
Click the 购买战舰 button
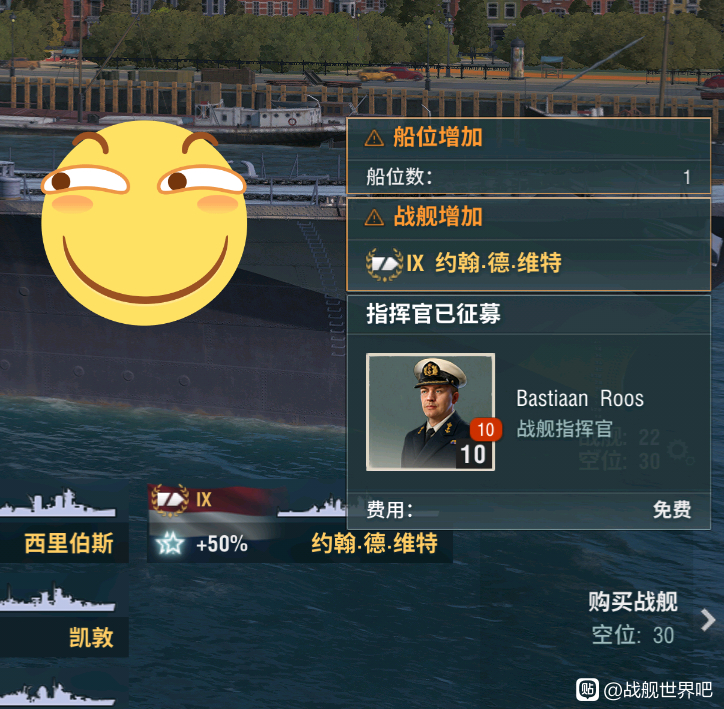click(633, 619)
